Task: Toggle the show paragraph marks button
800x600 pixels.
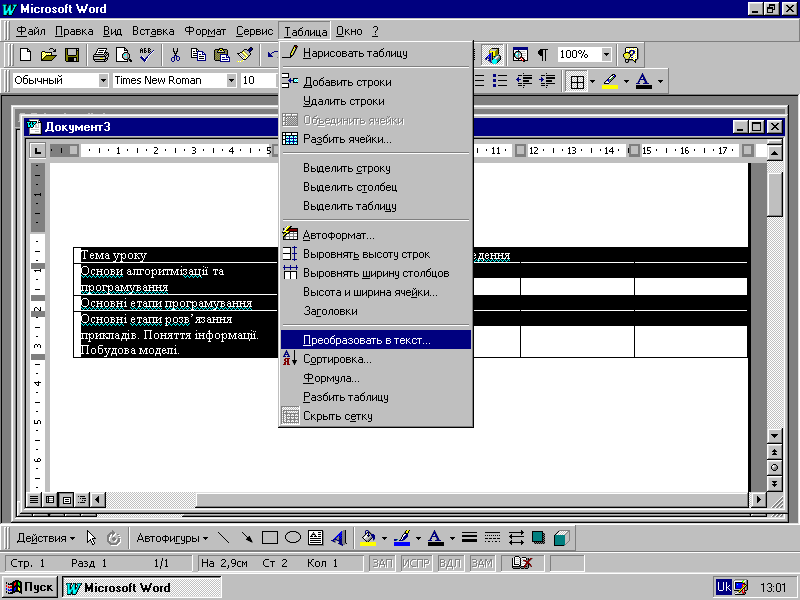Action: point(543,55)
